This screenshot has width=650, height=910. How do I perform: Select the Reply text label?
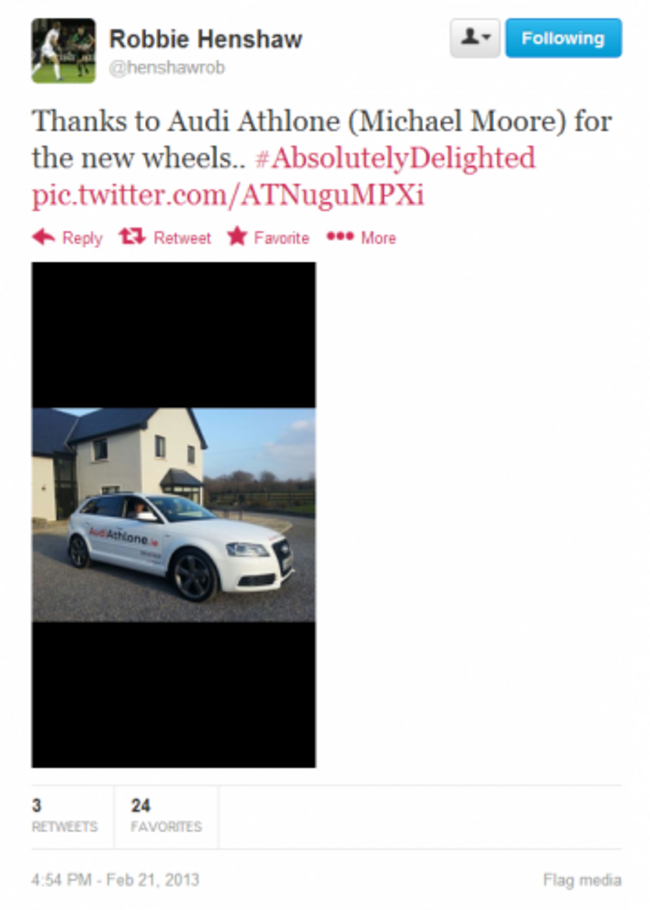[82, 238]
